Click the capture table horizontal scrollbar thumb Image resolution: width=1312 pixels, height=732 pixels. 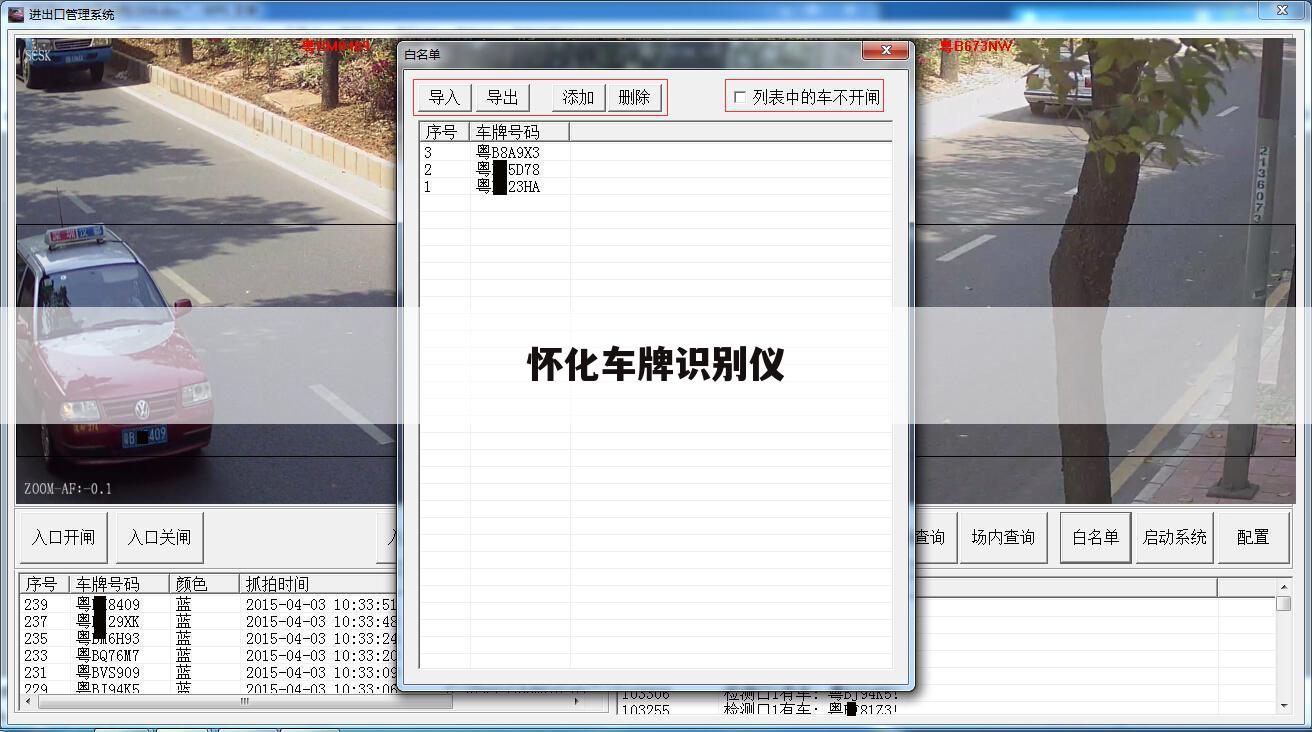click(244, 701)
